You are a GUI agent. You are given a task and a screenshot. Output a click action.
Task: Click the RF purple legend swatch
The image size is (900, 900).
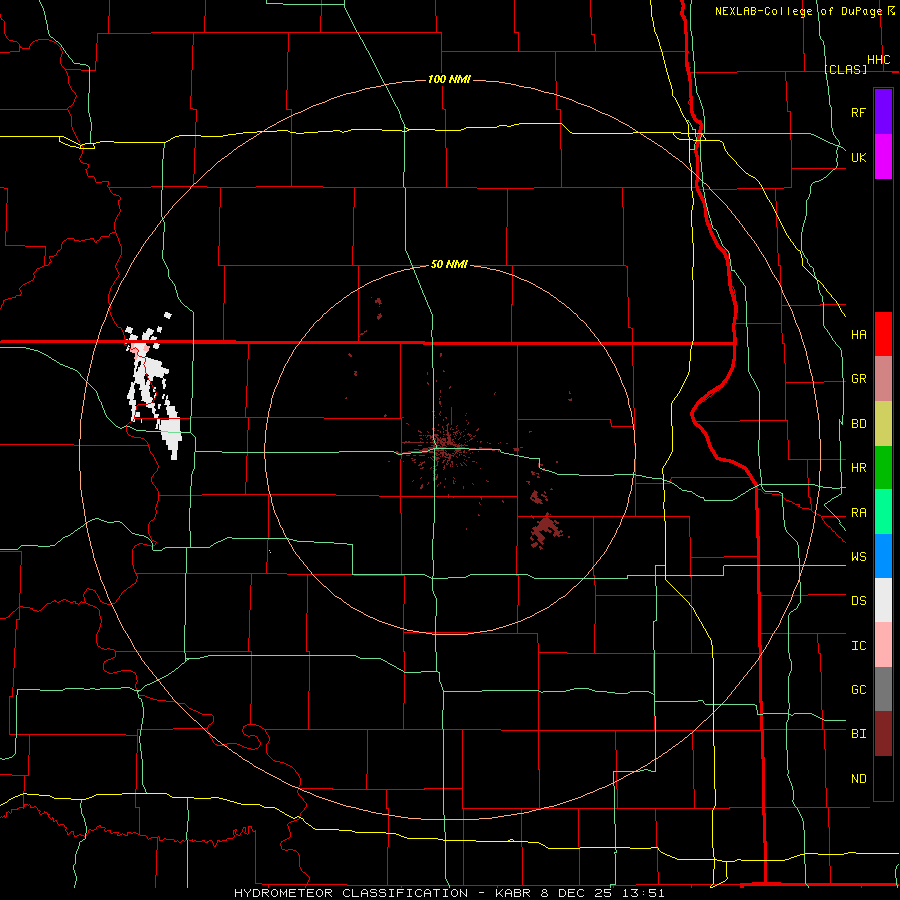(x=883, y=112)
